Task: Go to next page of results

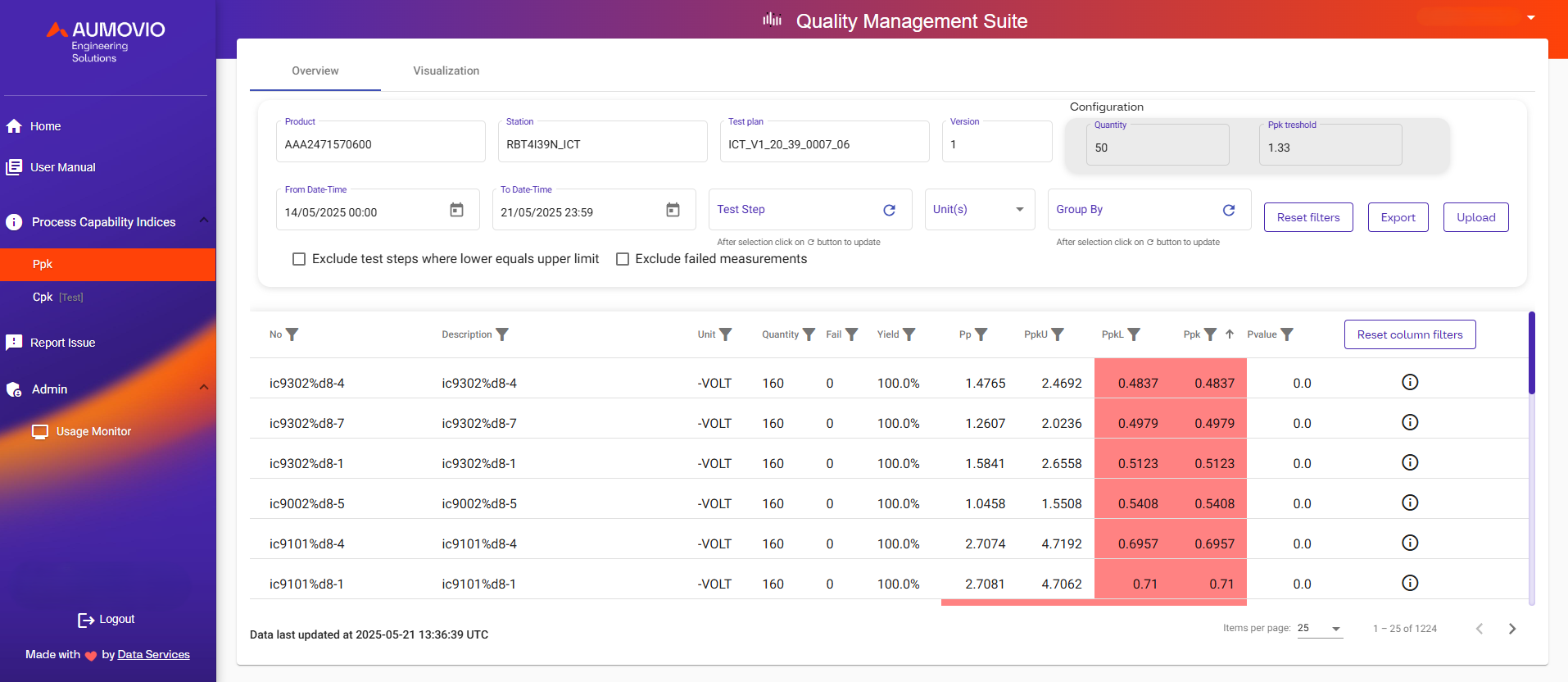Action: tap(1511, 629)
